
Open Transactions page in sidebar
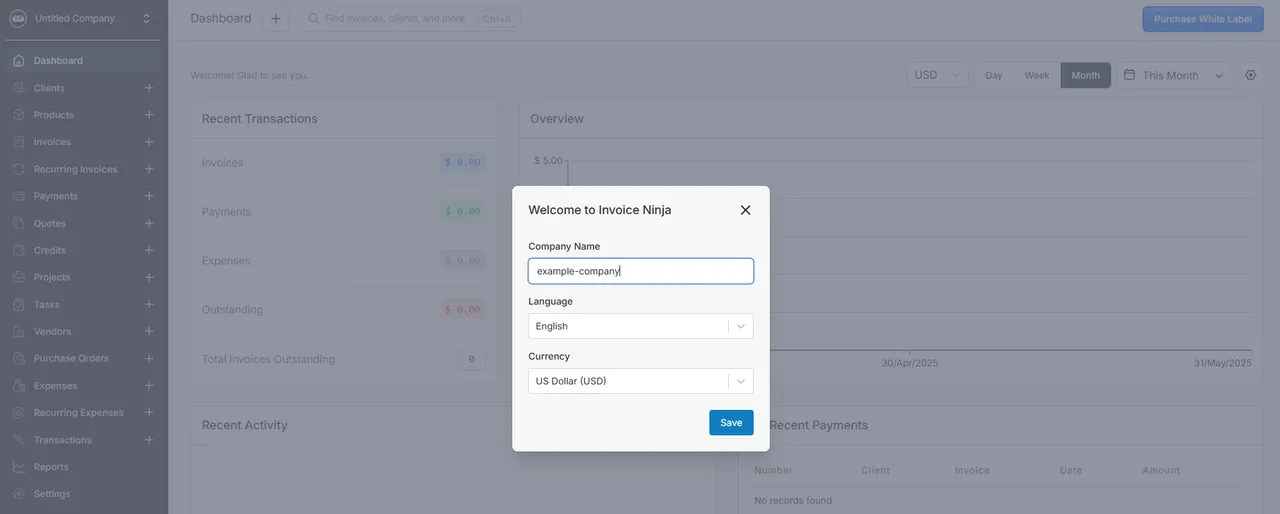click(x=62, y=440)
